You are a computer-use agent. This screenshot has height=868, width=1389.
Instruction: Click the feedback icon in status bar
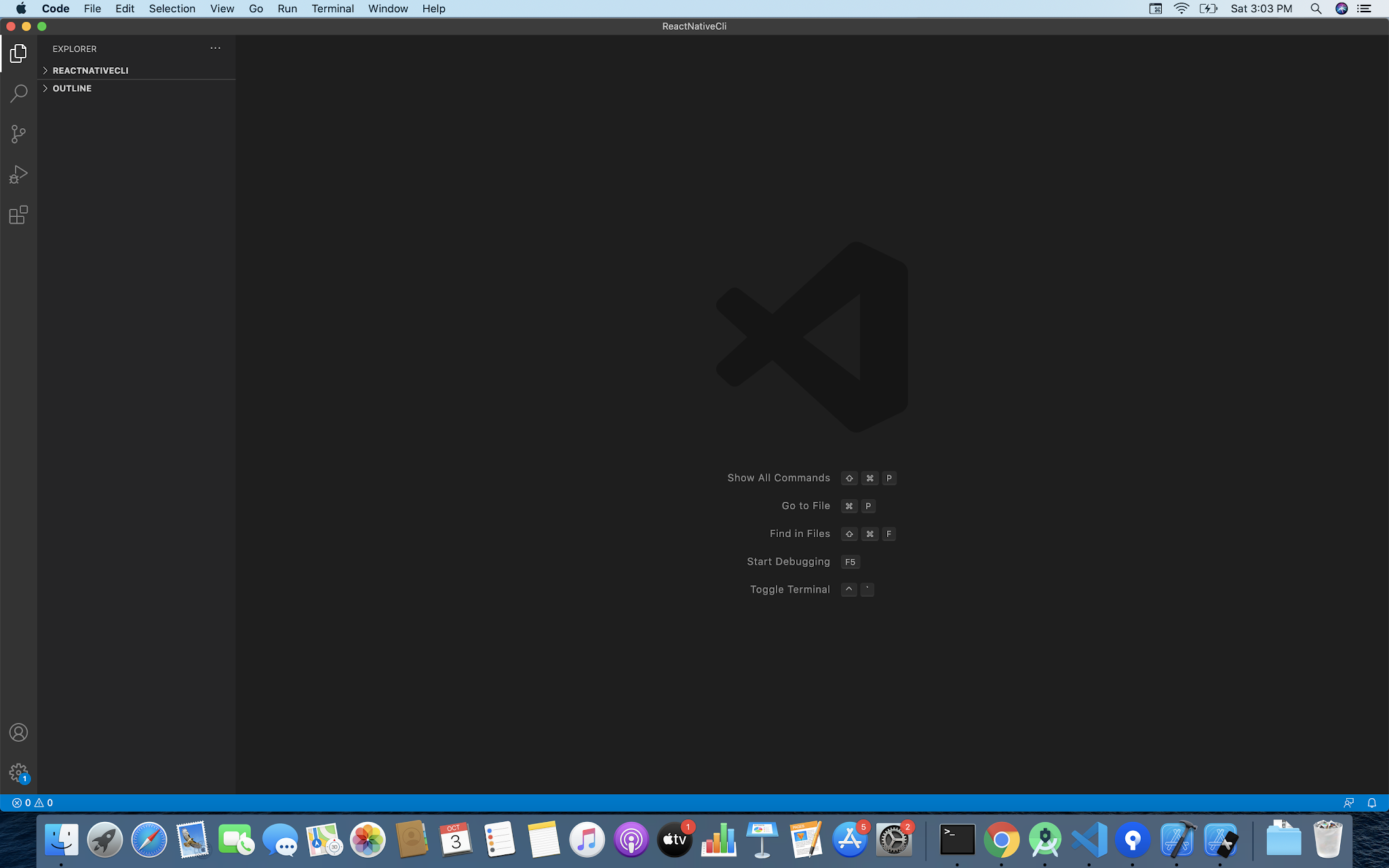1349,803
